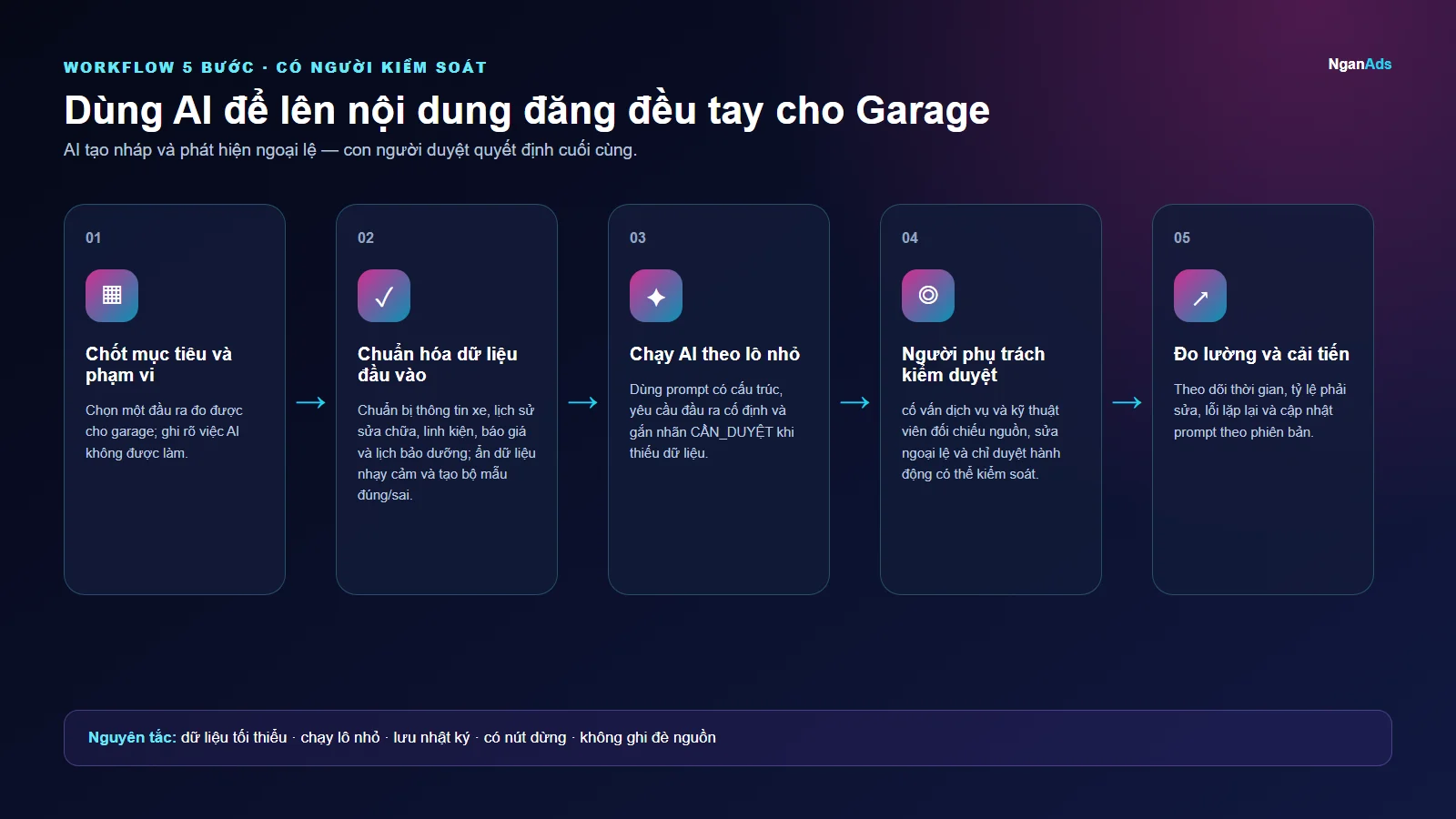Click 'dữ liệu tối thiểu' in the footer
Screen dimensions: 1456x819
pos(234,737)
